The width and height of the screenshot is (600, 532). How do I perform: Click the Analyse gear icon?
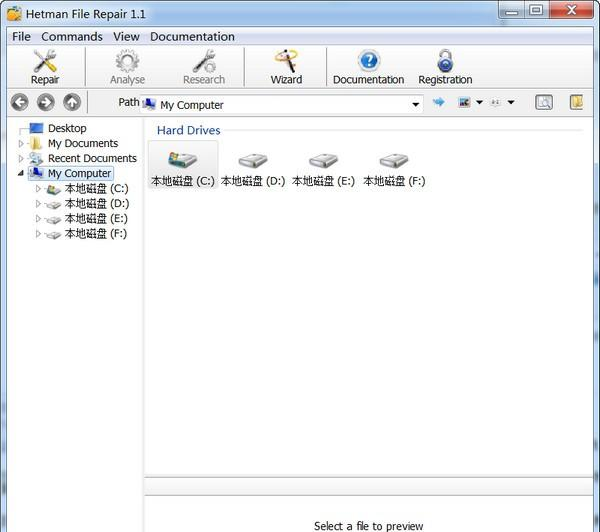[127, 61]
